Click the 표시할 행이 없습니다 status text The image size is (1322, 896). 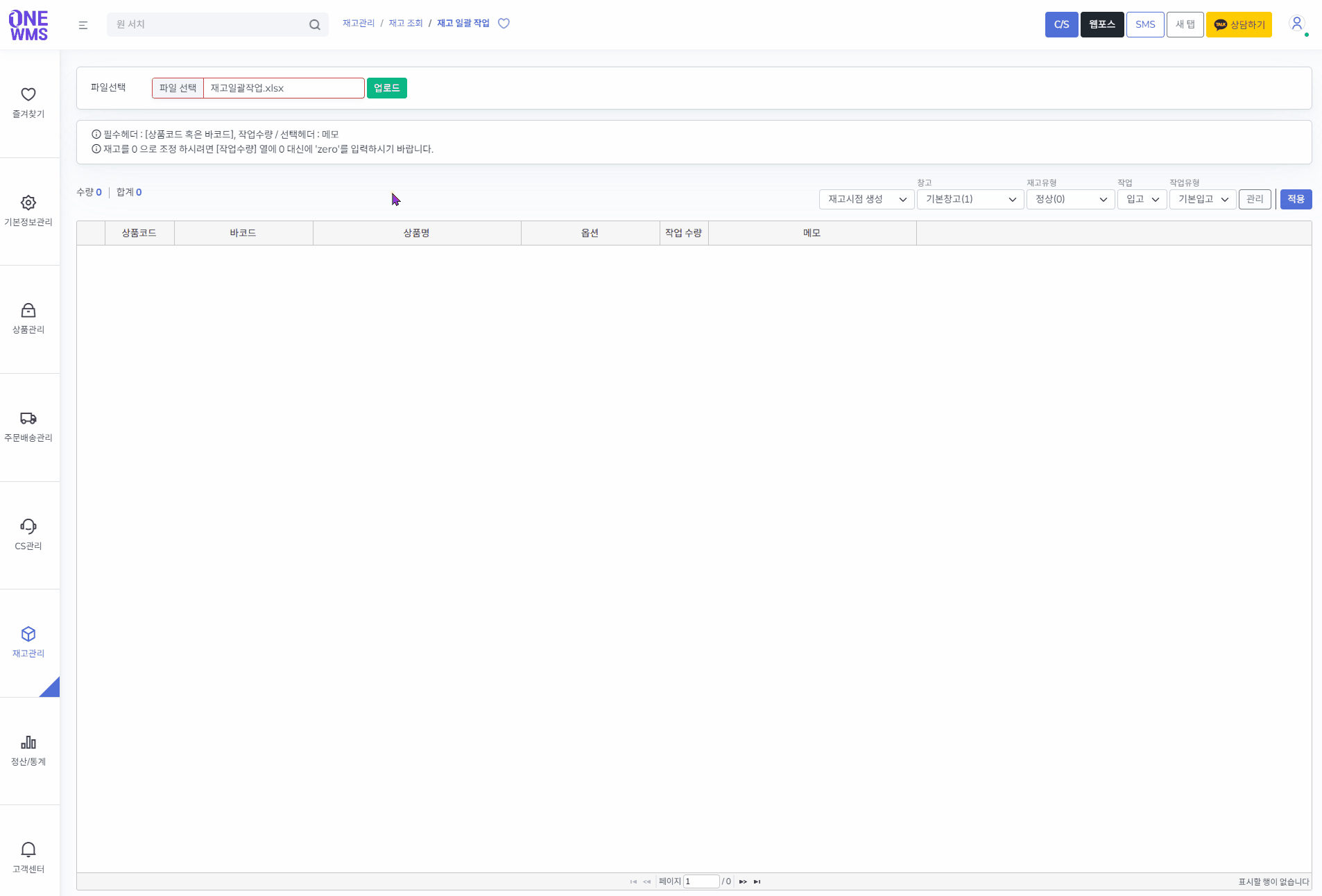pyautogui.click(x=1273, y=882)
